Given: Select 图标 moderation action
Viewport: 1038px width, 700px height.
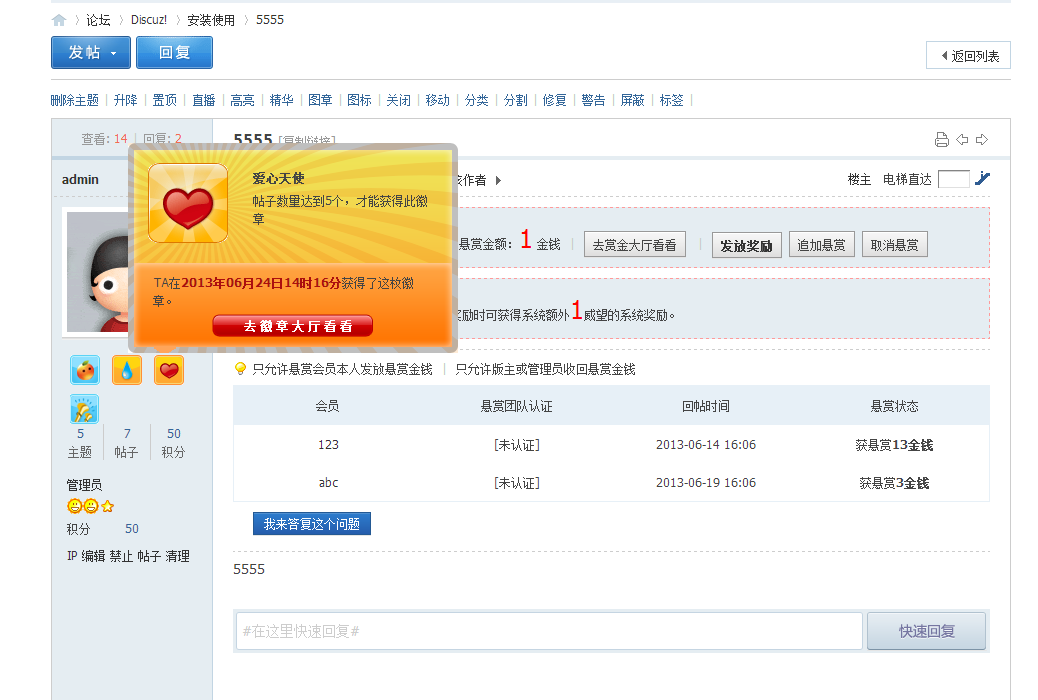Looking at the screenshot, I should coord(359,100).
